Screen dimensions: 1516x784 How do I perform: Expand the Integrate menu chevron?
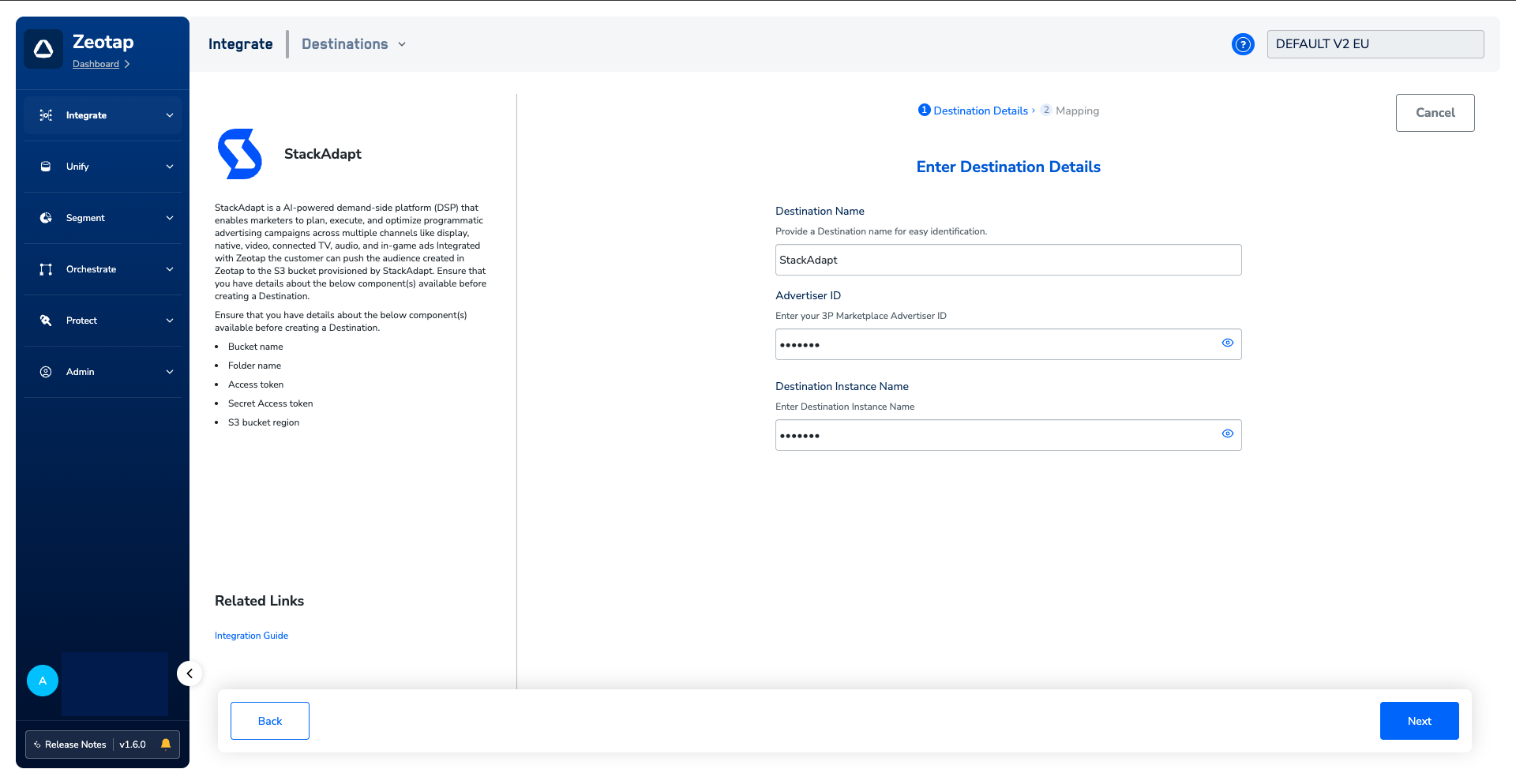coord(170,115)
